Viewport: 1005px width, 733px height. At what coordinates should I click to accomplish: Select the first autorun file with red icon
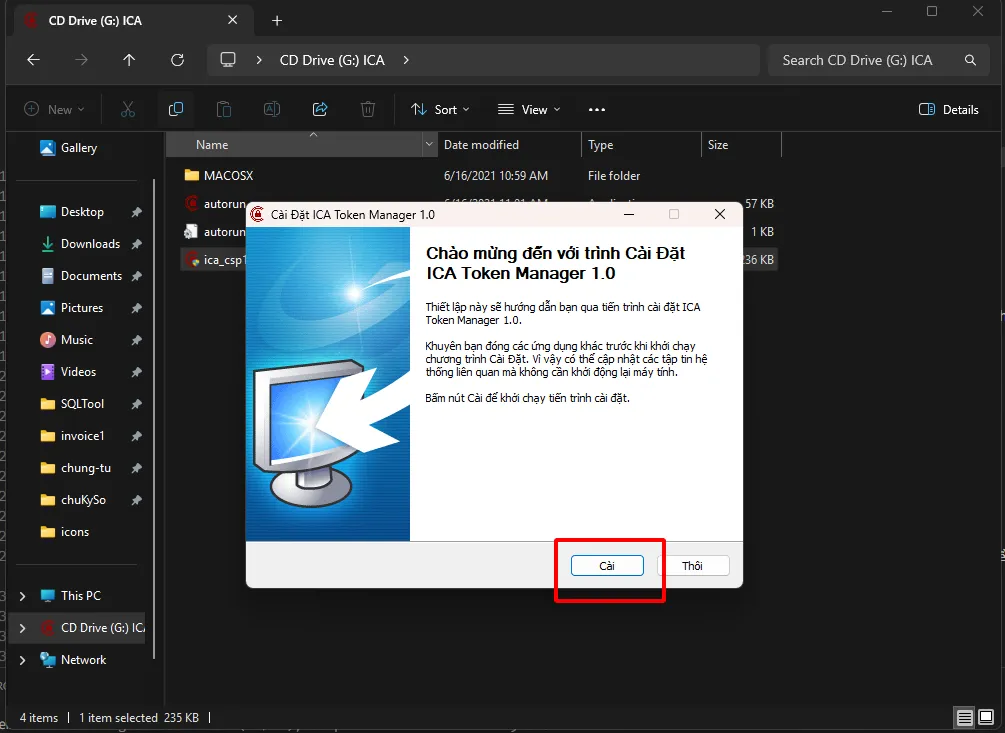click(x=216, y=203)
